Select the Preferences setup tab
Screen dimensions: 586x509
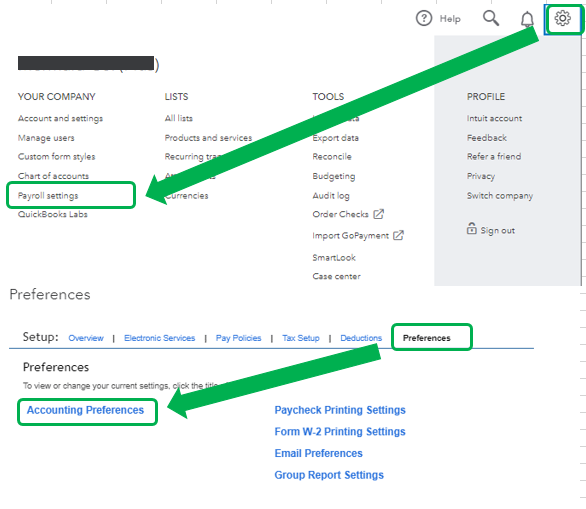pos(426,338)
